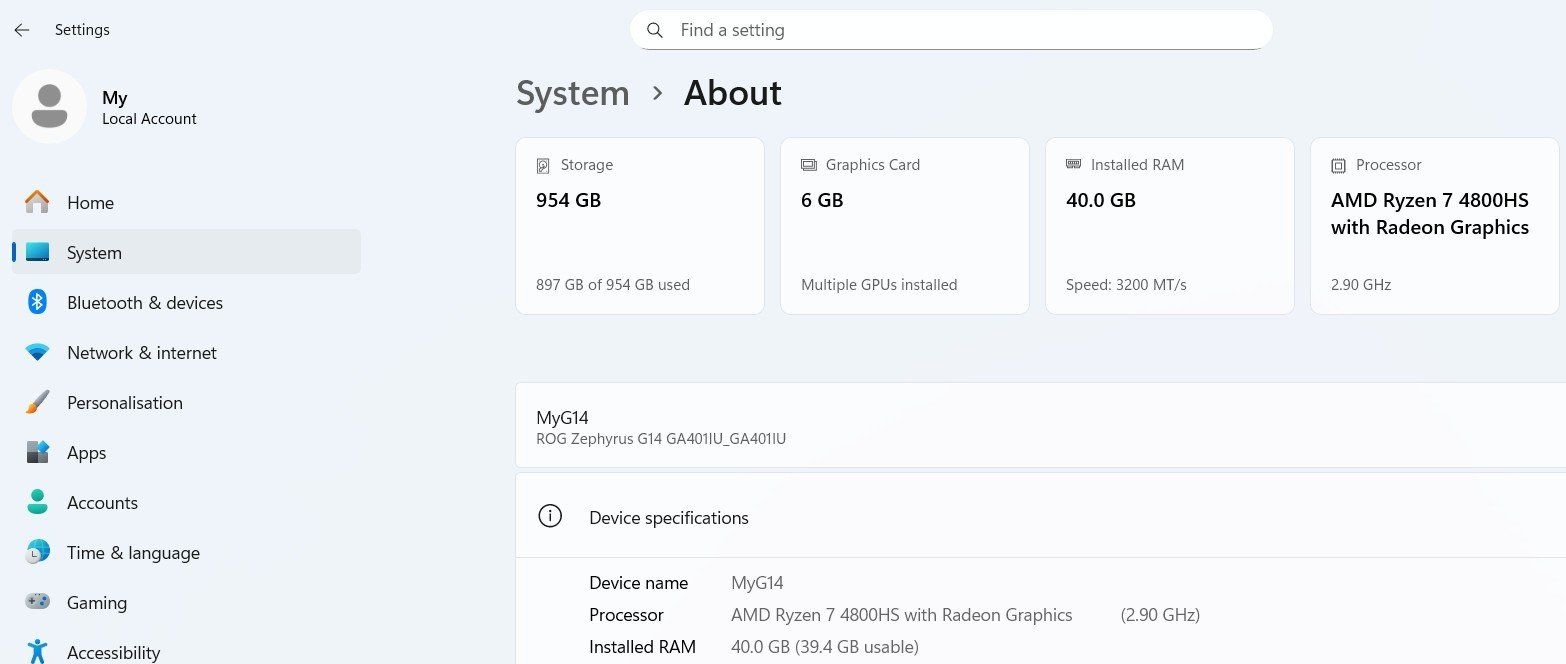
Task: Open Bluetooth & devices settings
Action: click(186, 302)
